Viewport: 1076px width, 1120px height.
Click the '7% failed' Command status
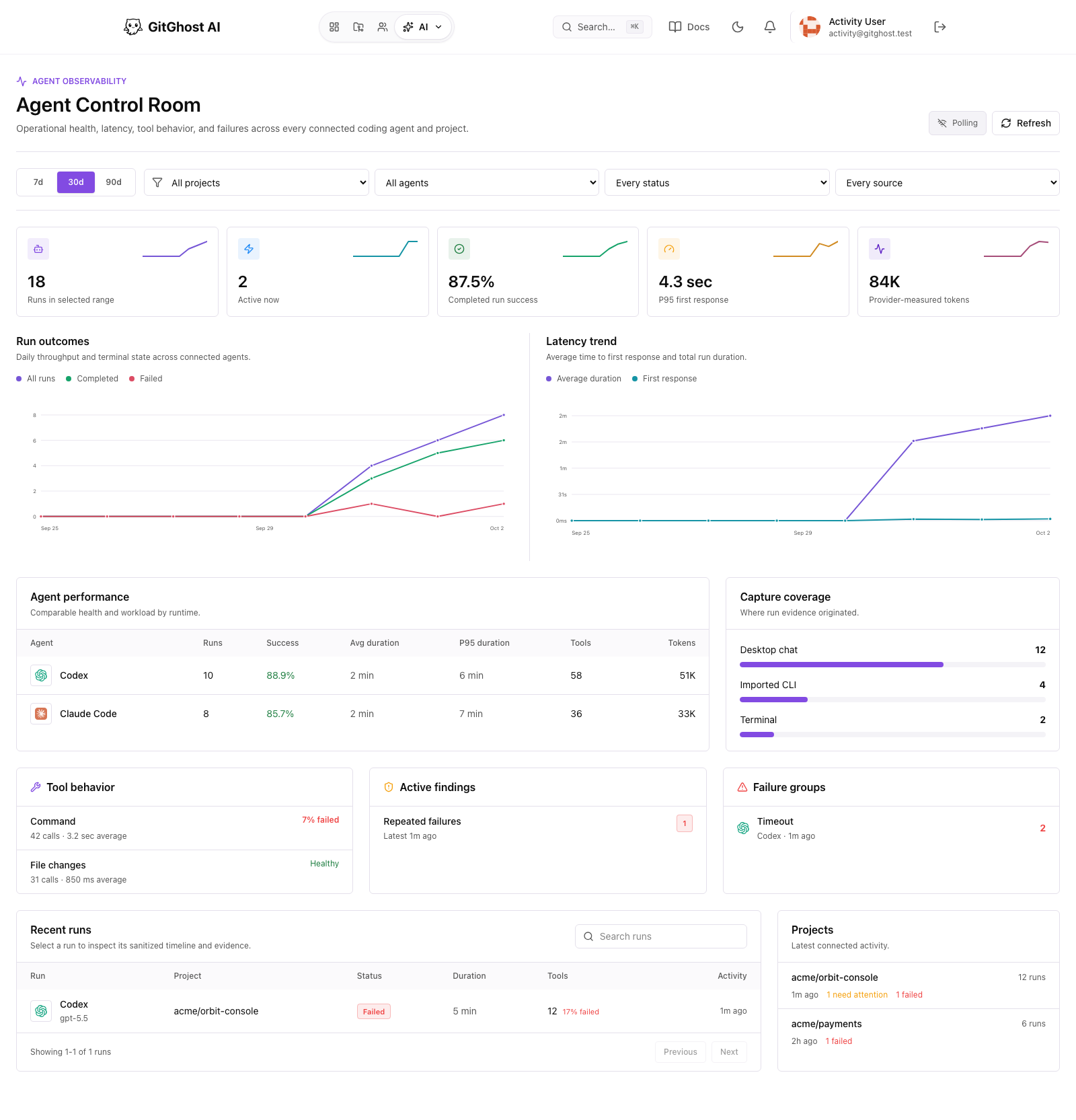(320, 820)
